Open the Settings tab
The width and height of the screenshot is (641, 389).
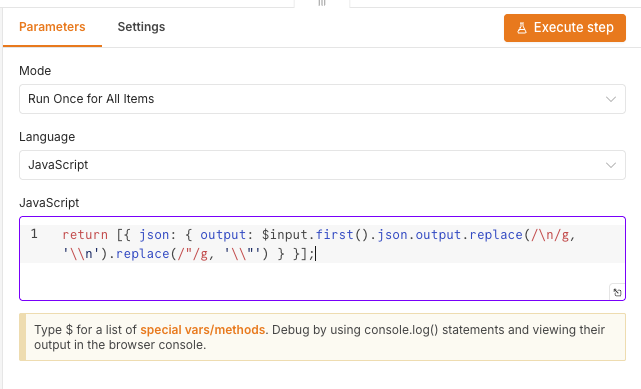(141, 27)
